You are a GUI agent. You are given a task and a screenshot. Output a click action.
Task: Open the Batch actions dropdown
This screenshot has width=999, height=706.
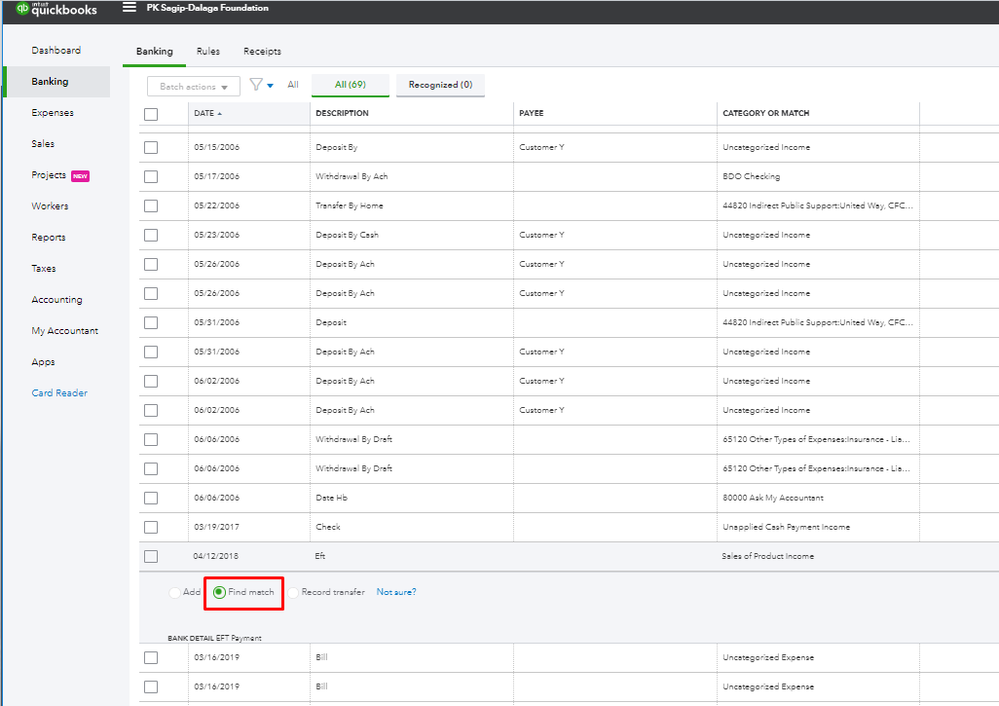tap(193, 87)
